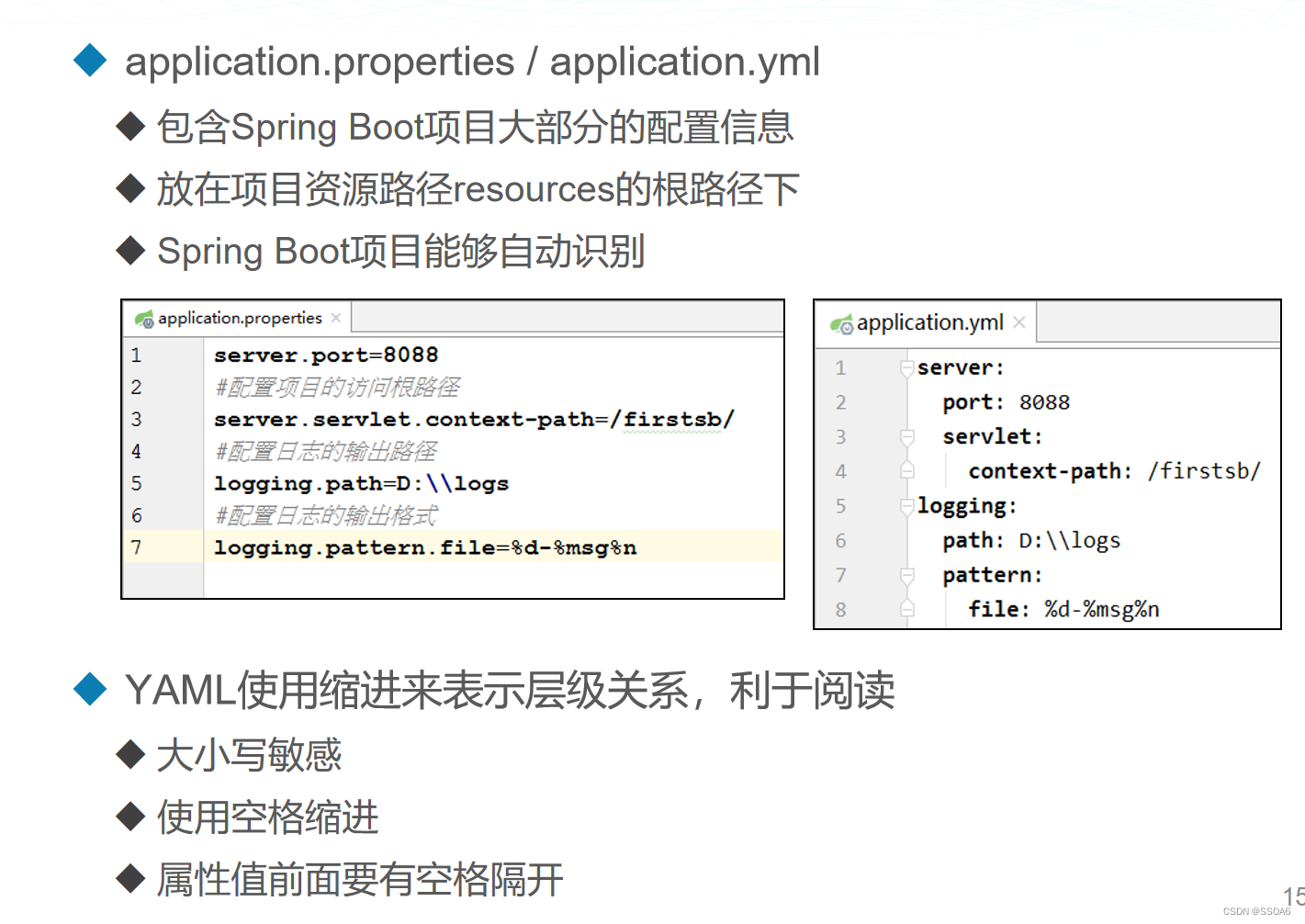Image resolution: width=1305 pixels, height=924 pixels.
Task: Collapse the logging: block fold marker
Action: click(907, 506)
